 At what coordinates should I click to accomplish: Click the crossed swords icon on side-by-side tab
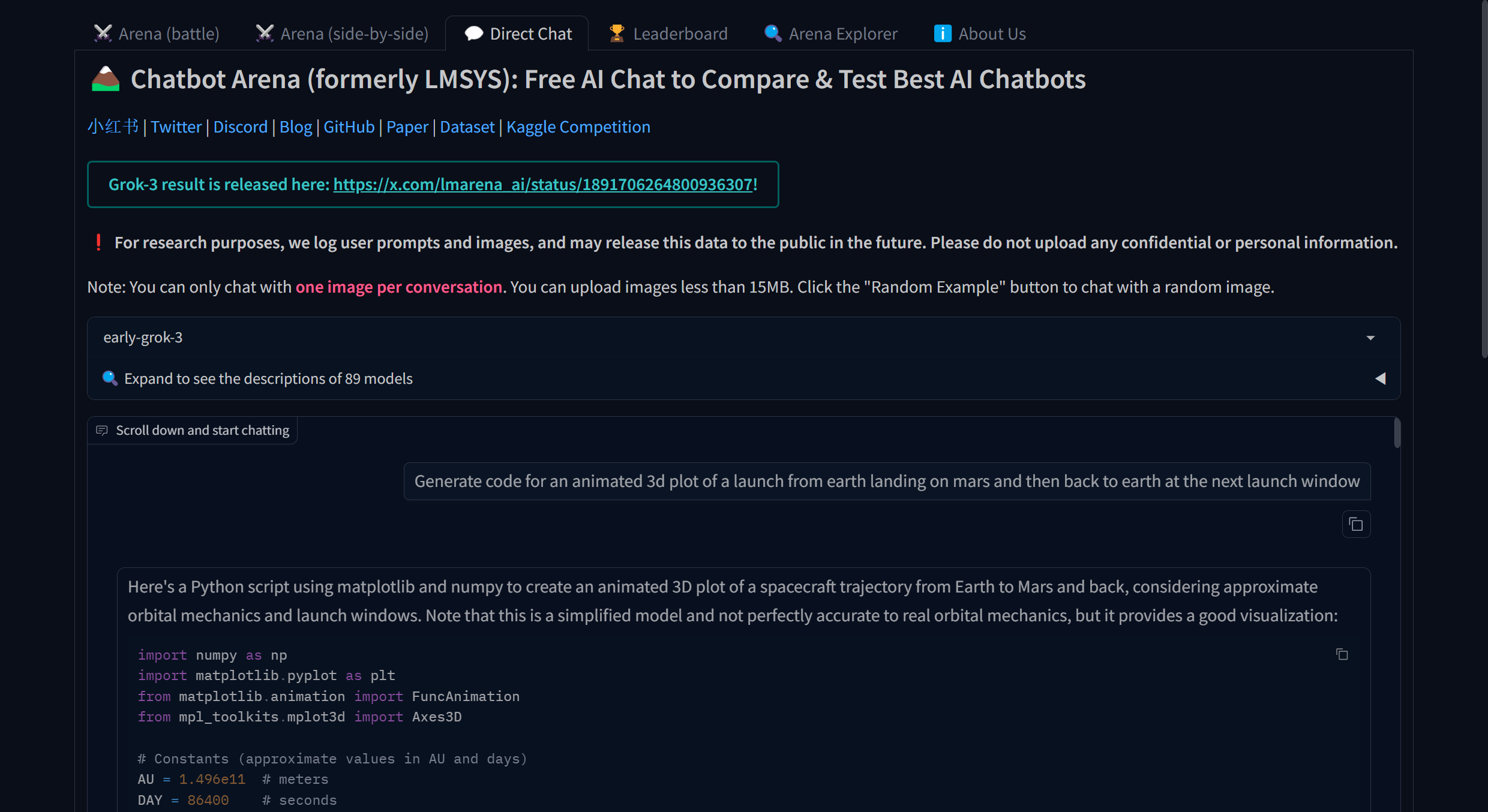coord(265,34)
